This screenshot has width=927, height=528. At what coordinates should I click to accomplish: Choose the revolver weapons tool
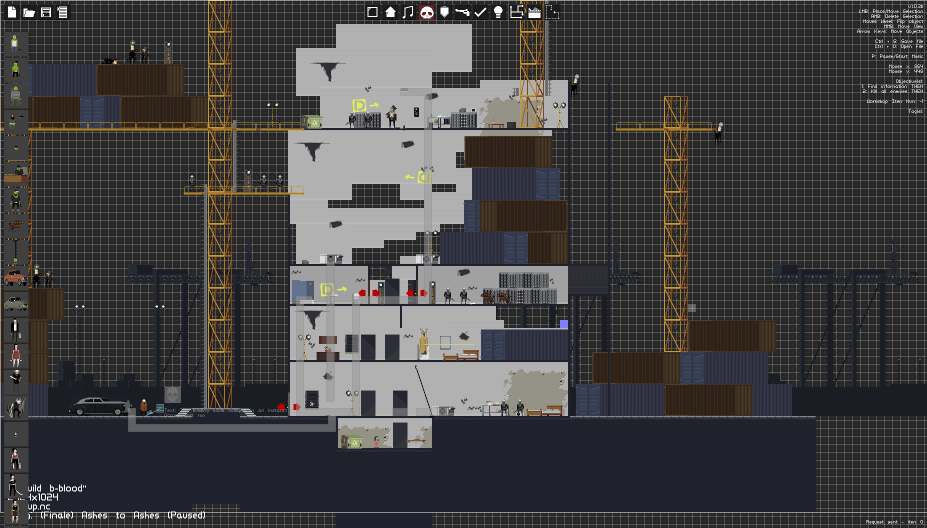[x=462, y=11]
